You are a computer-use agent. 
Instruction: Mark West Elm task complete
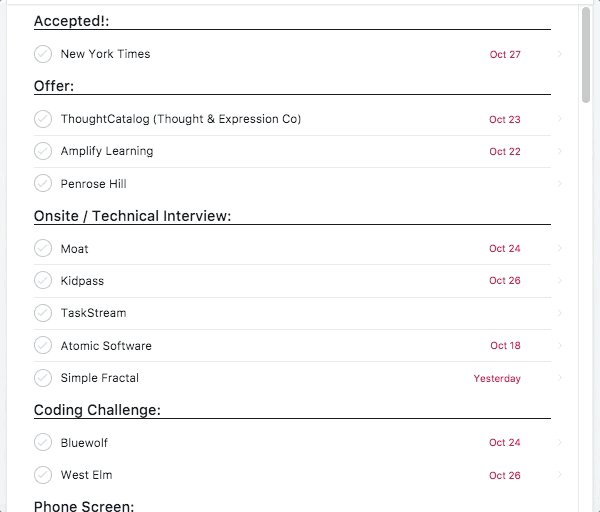pyautogui.click(x=43, y=475)
